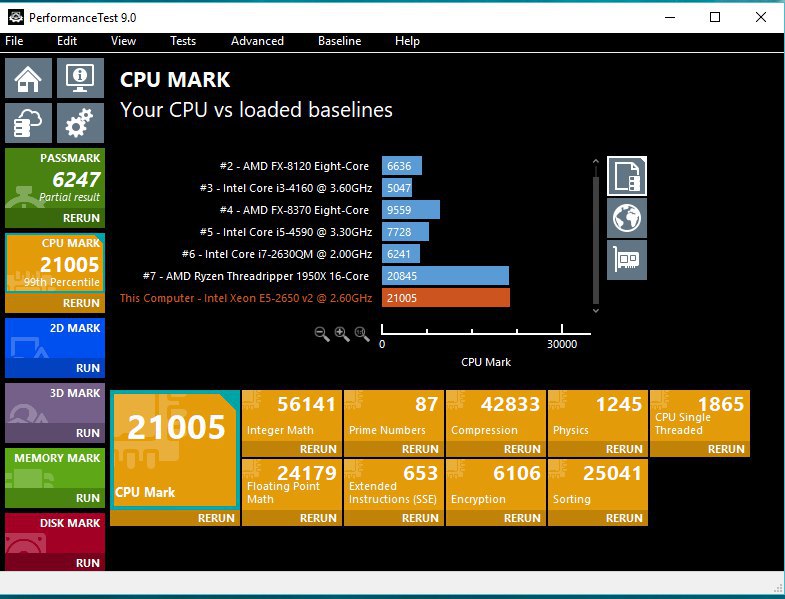The image size is (785, 599).
Task: Zoom in on the chart
Action: tap(342, 334)
